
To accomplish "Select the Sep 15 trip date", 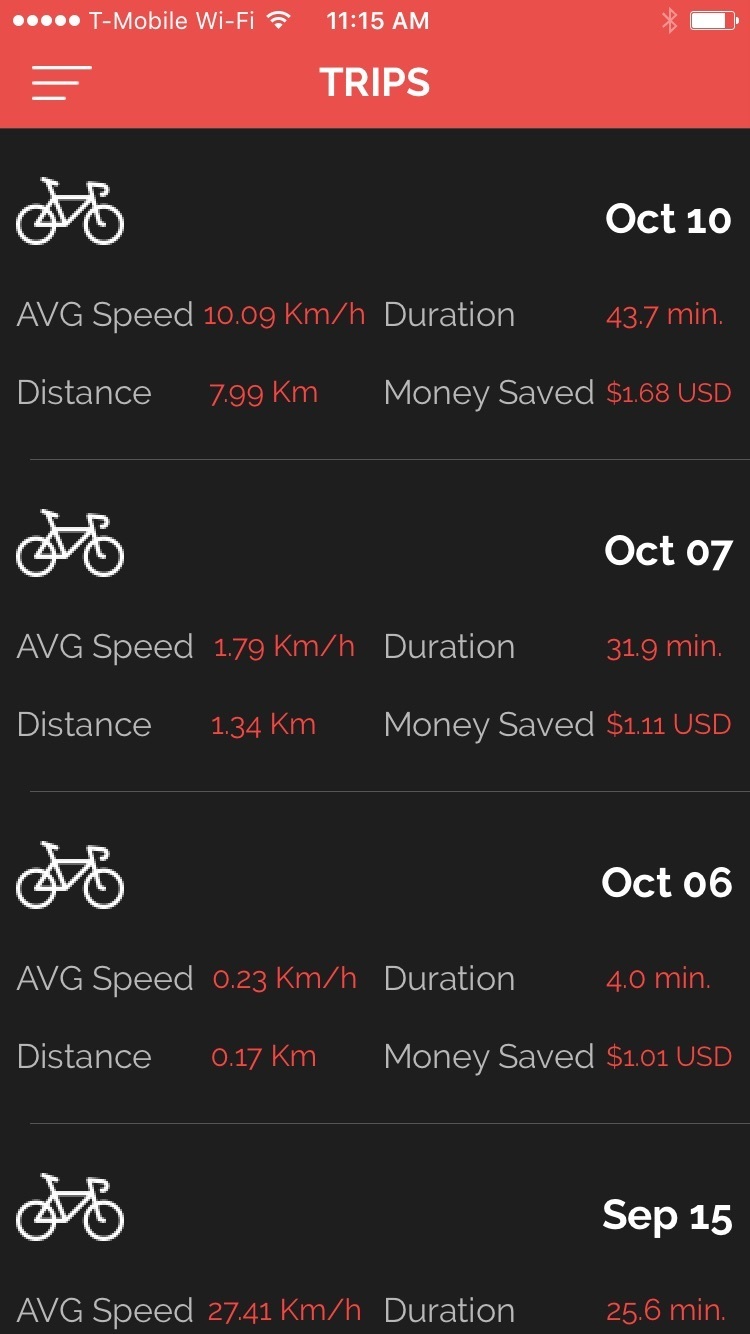I will click(667, 1215).
